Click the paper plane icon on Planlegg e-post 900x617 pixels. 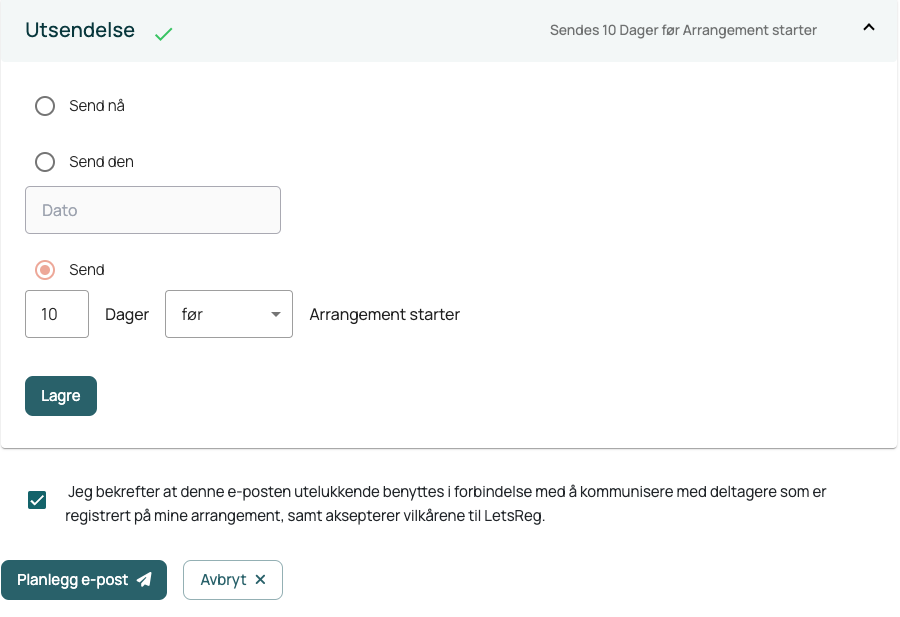[x=145, y=580]
